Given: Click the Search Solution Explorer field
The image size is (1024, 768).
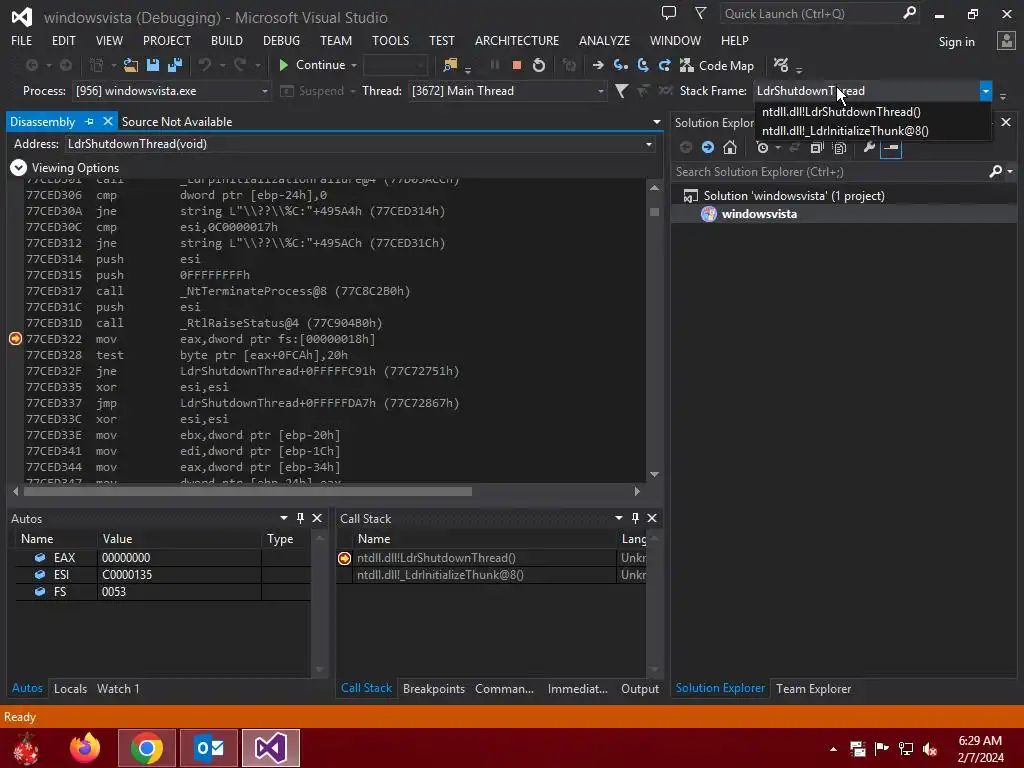Looking at the screenshot, I should 831,172.
